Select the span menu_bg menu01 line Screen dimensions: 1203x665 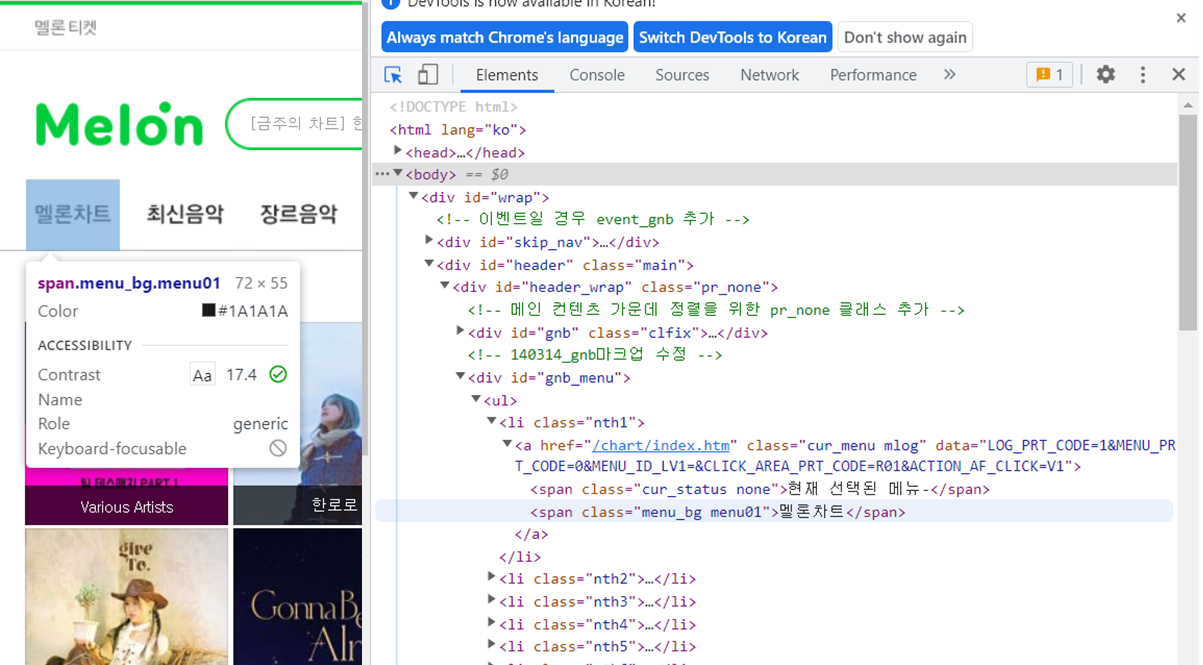pyautogui.click(x=773, y=512)
